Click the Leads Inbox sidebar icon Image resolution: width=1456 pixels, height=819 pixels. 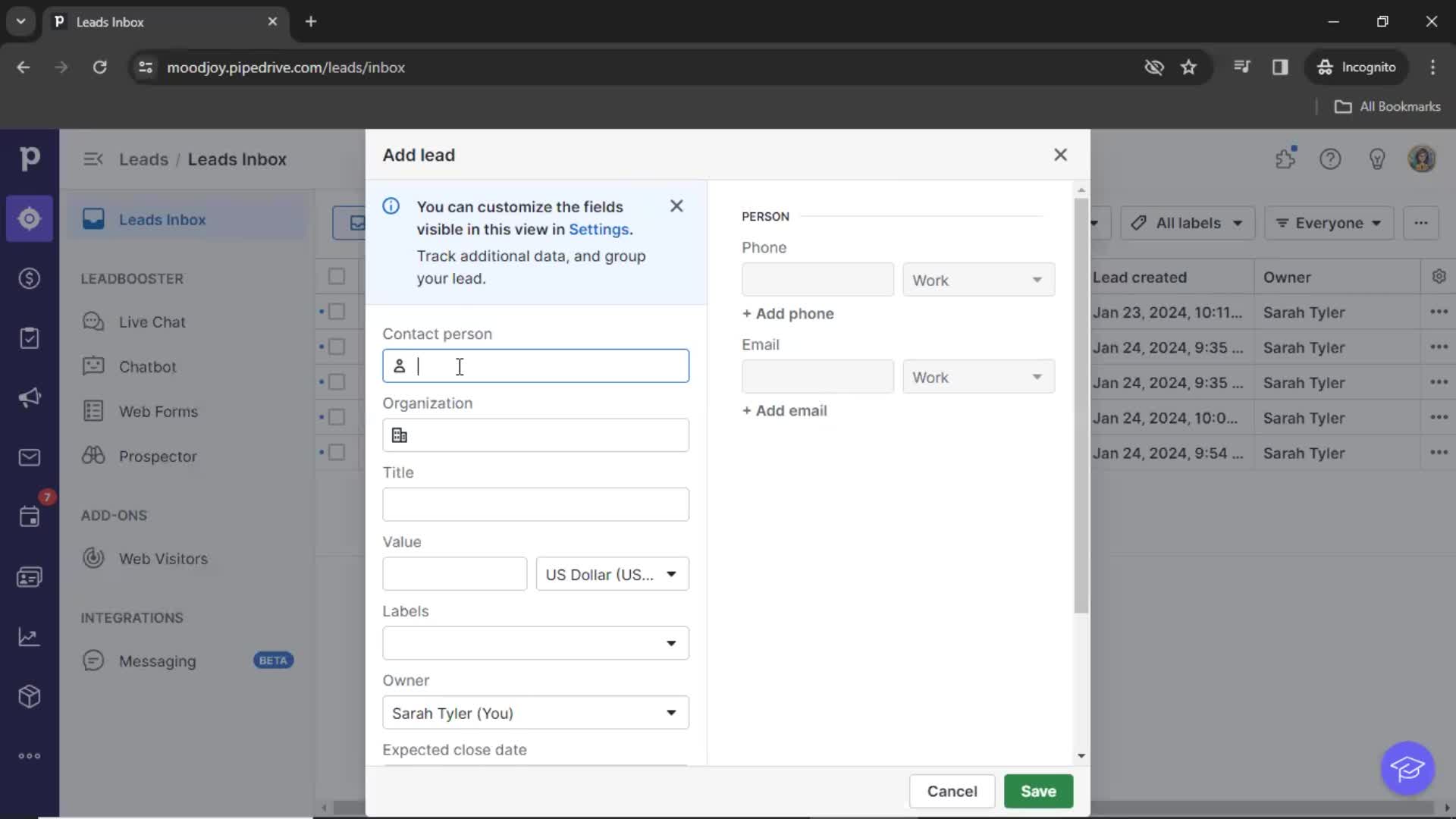pos(29,218)
